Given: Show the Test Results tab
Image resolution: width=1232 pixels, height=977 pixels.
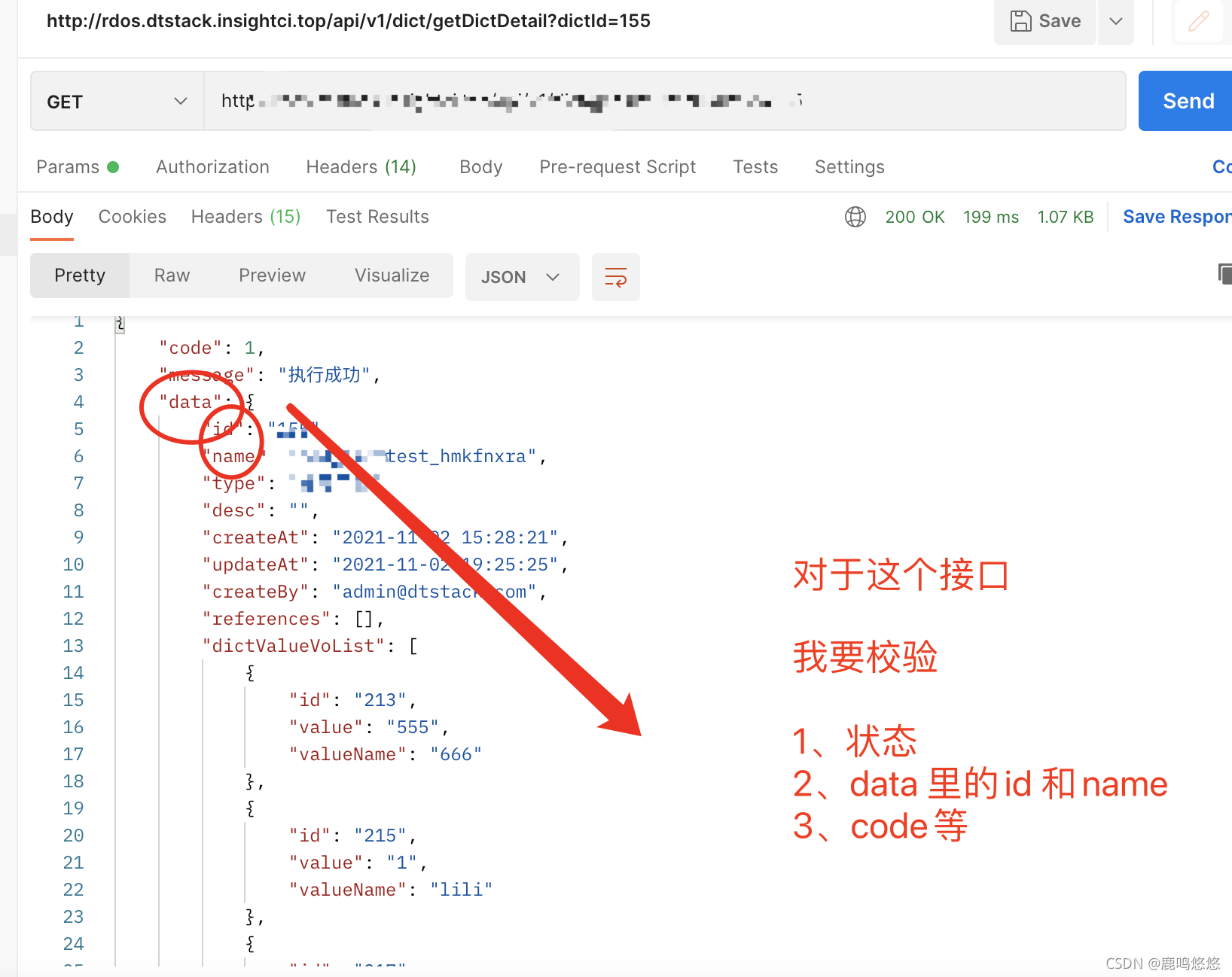Looking at the screenshot, I should point(377,217).
